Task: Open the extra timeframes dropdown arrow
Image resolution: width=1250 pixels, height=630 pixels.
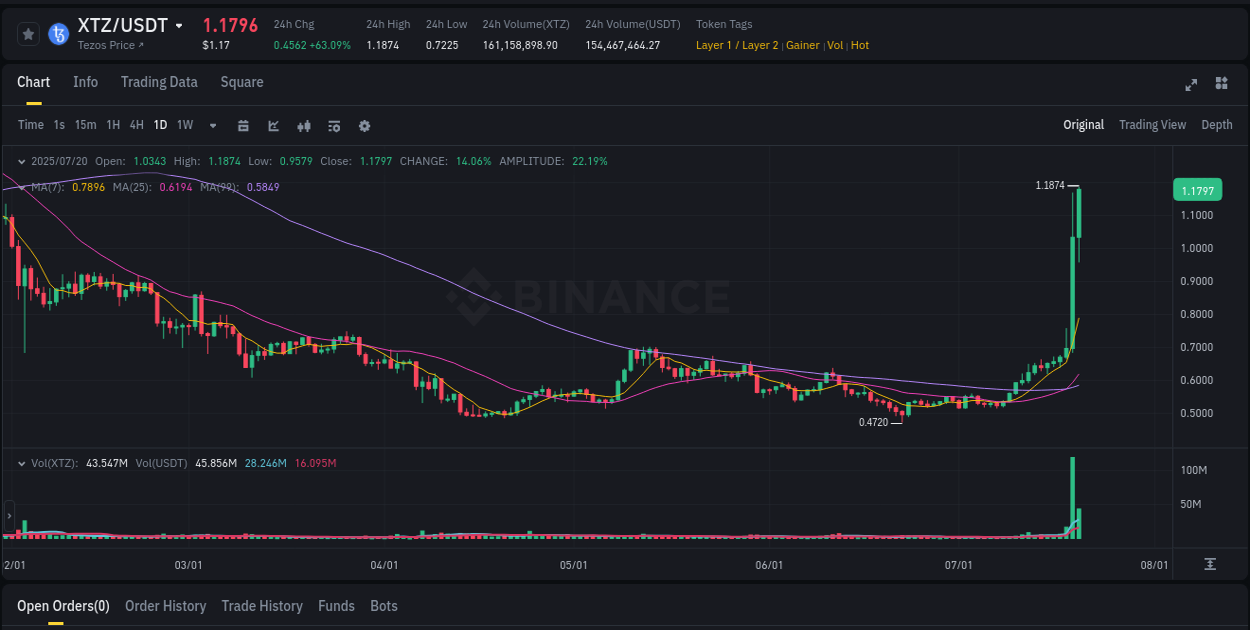Action: tap(211, 126)
